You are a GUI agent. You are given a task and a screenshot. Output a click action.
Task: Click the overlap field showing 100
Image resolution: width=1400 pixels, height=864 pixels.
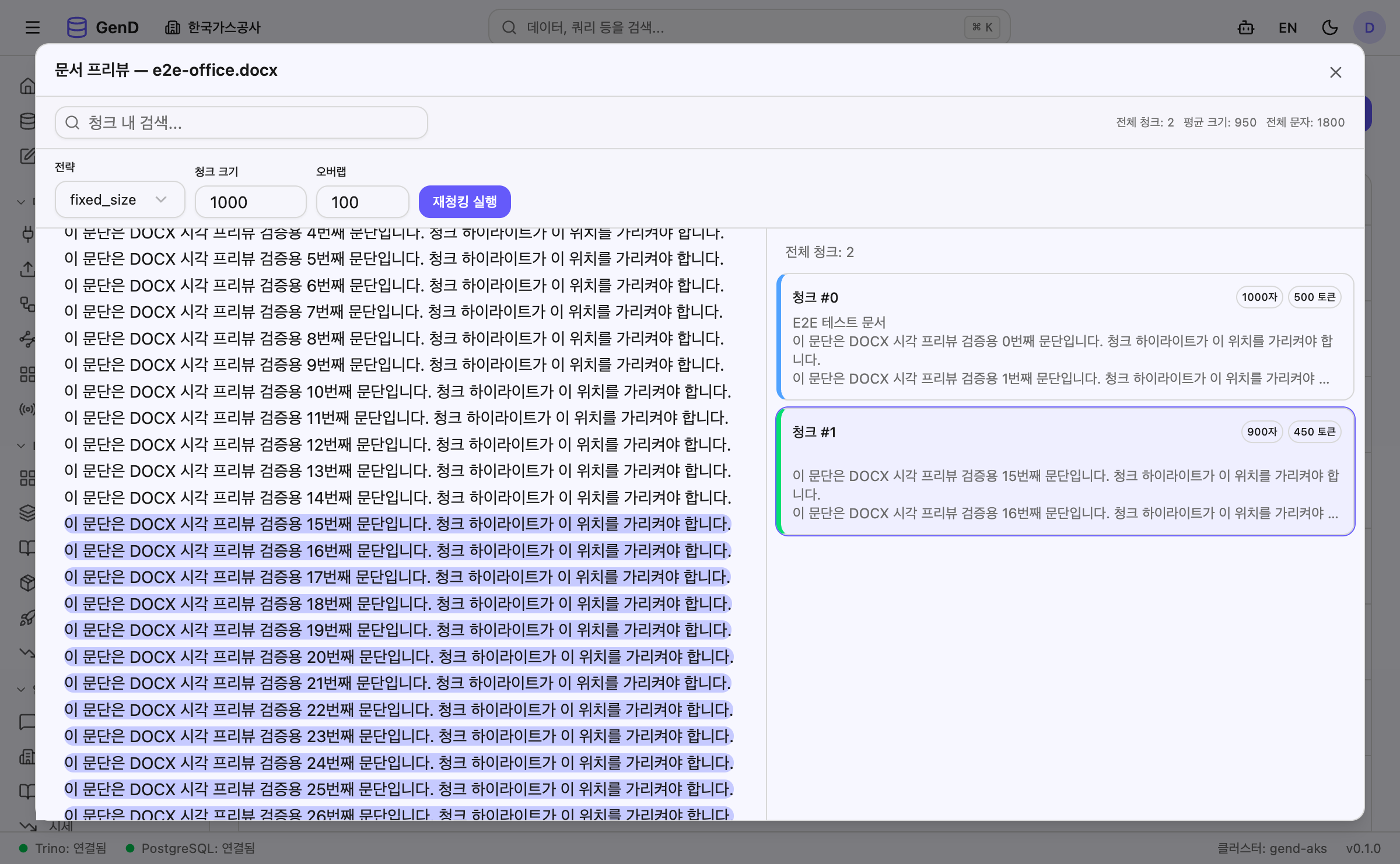point(362,202)
